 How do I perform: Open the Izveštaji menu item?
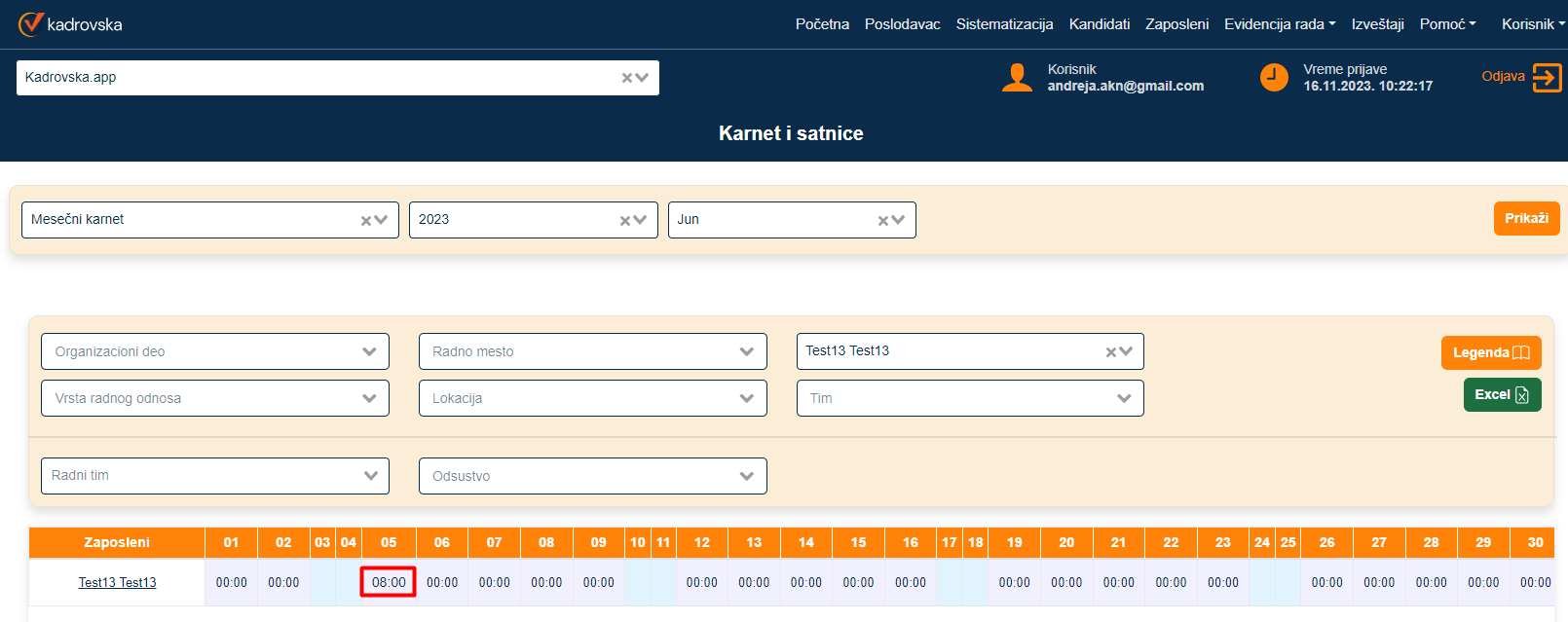(x=1377, y=24)
